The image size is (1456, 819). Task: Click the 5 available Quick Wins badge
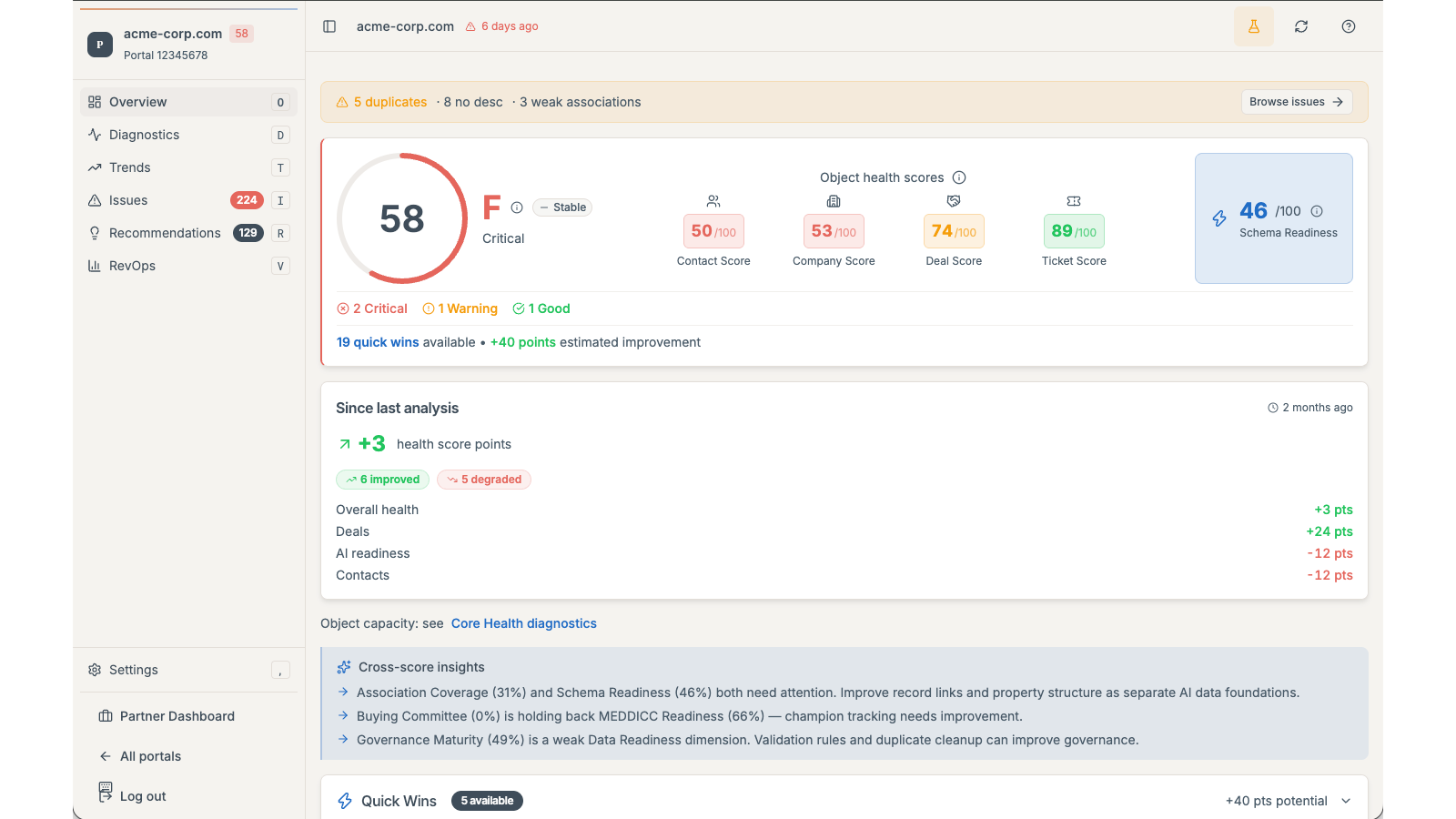[487, 801]
